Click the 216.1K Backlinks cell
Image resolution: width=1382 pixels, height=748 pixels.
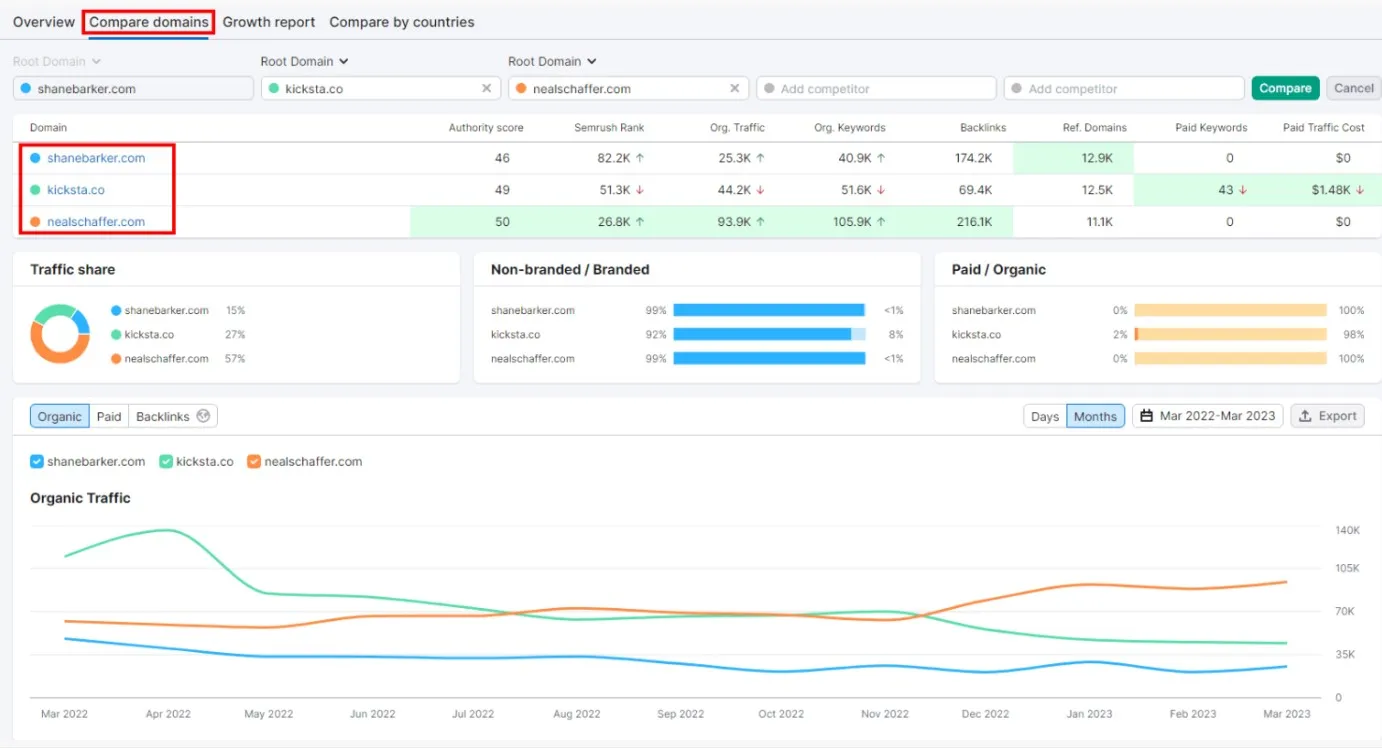pos(974,222)
